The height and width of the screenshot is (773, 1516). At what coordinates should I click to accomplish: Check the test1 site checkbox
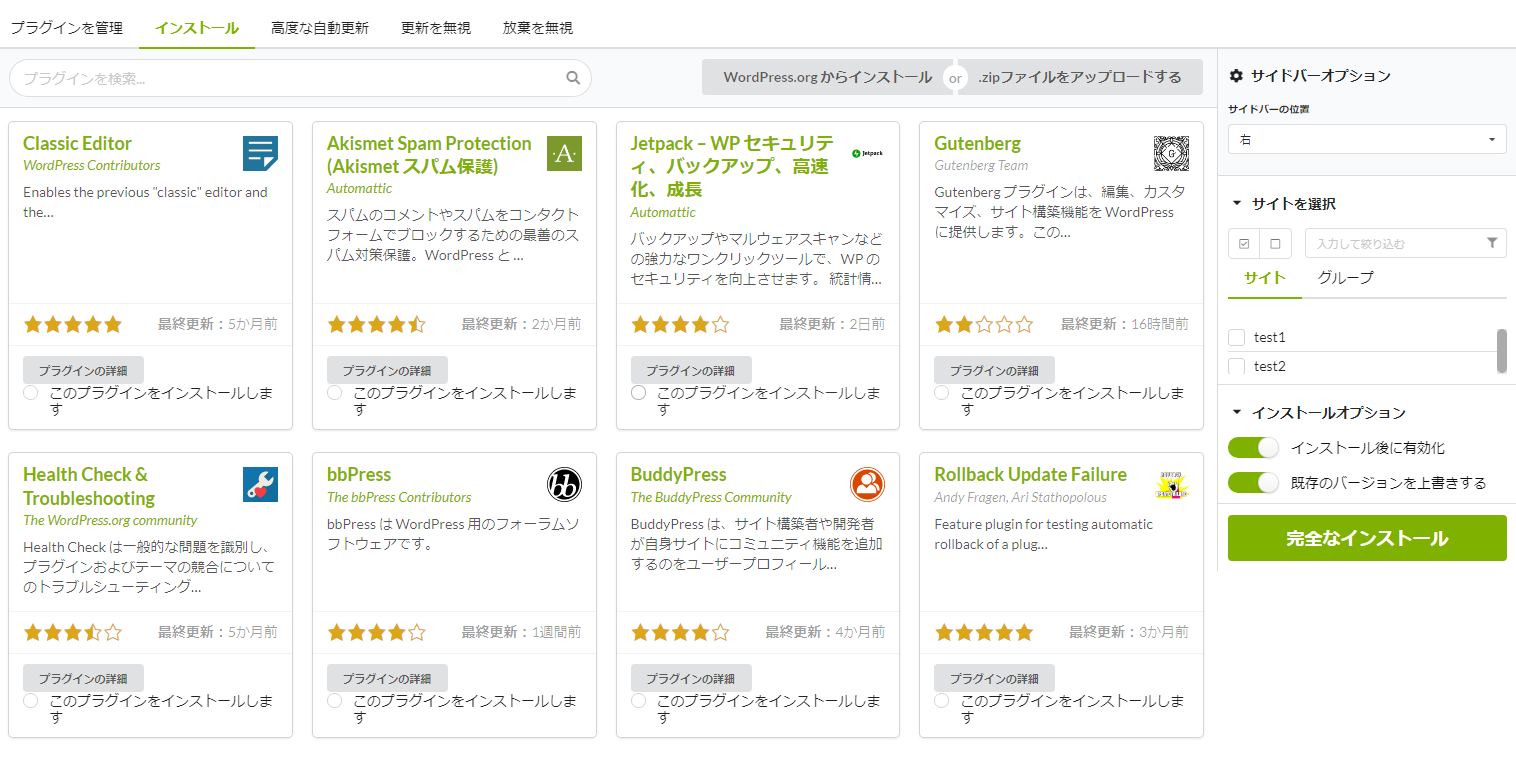pos(1237,337)
